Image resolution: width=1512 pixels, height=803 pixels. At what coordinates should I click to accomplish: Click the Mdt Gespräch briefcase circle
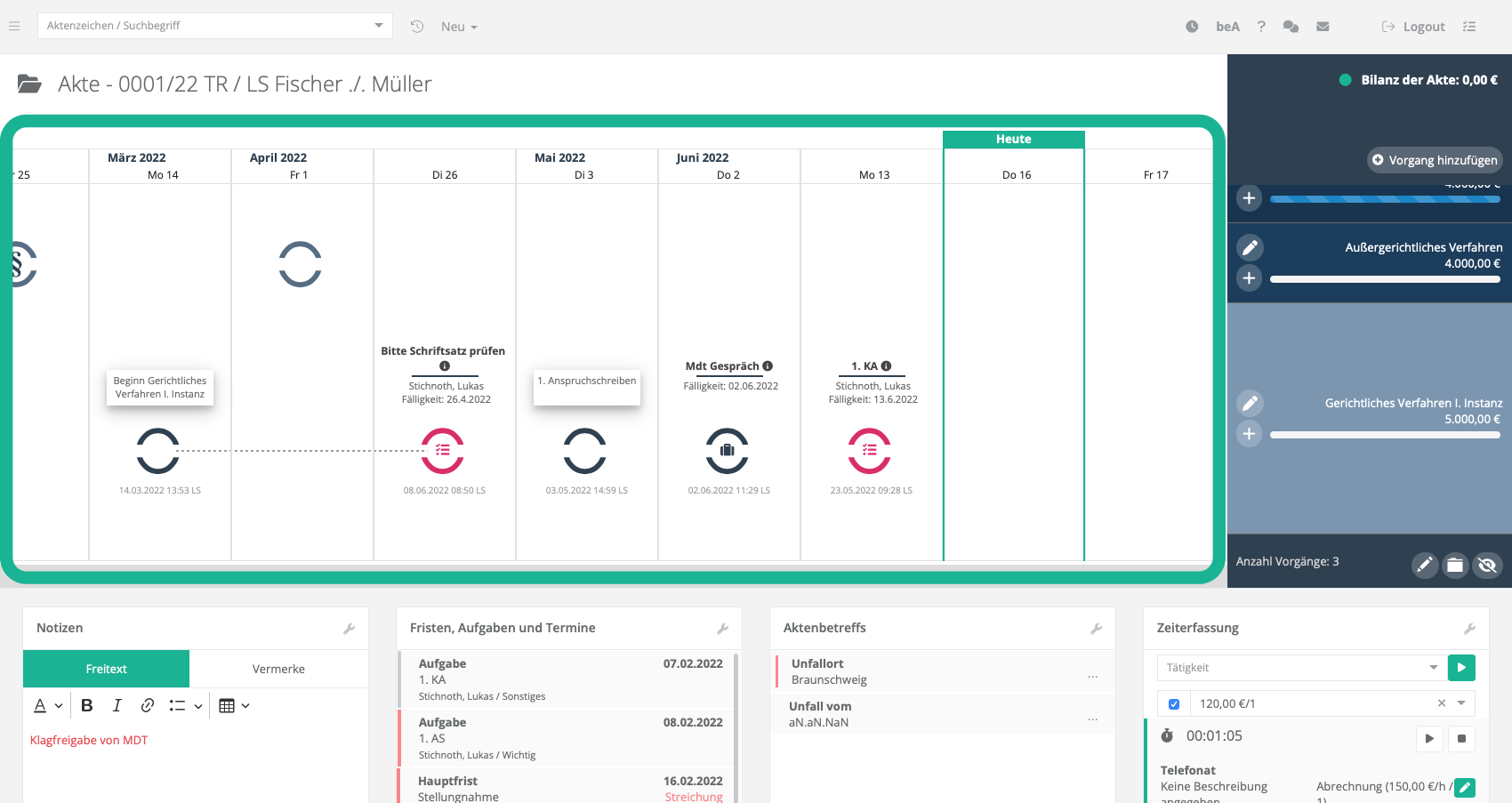pyautogui.click(x=727, y=450)
